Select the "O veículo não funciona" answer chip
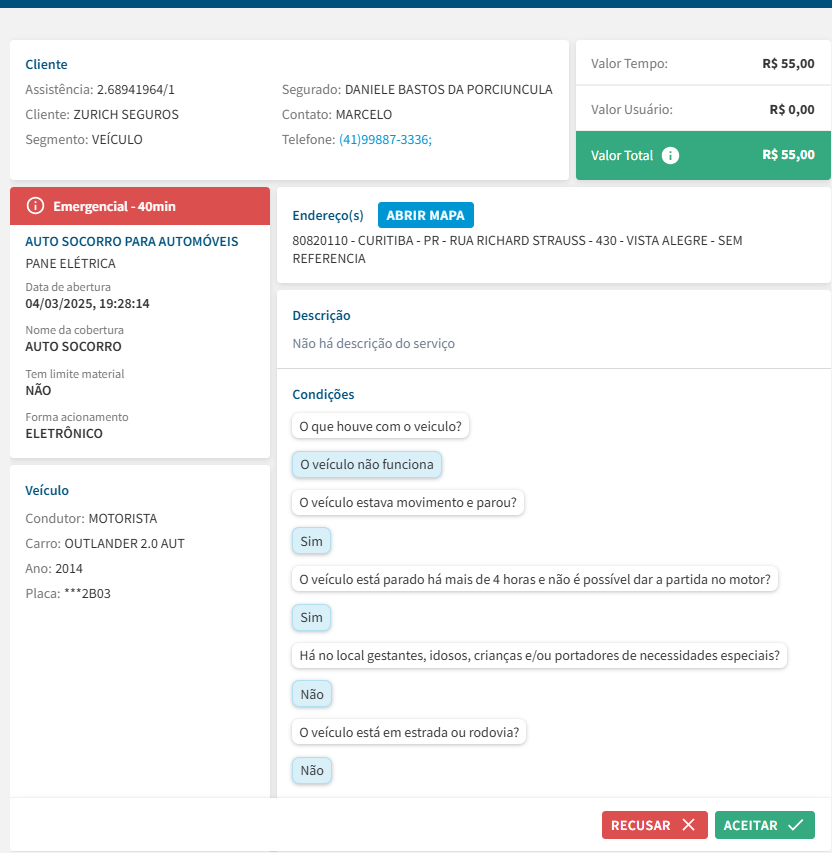The width and height of the screenshot is (832, 853). point(367,464)
